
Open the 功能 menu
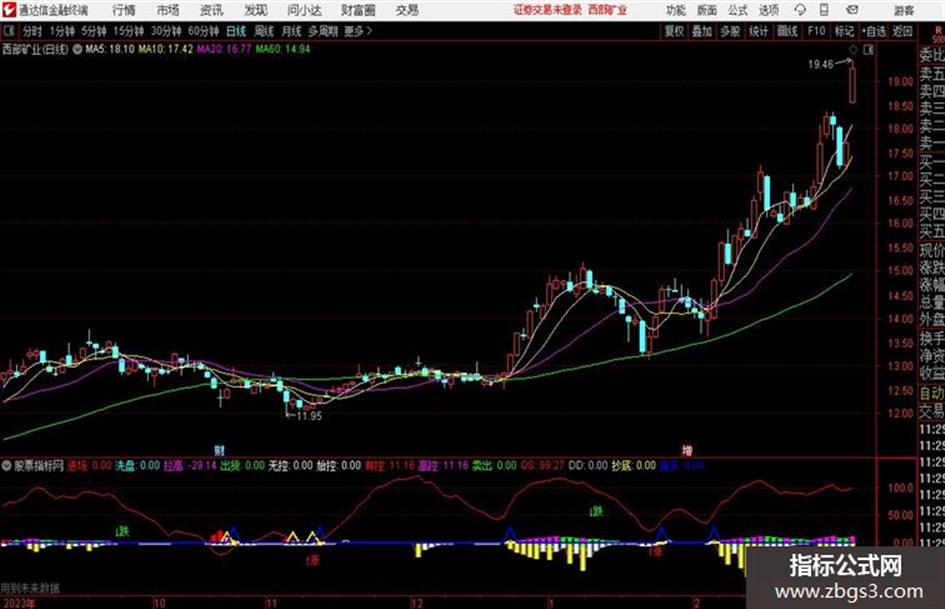coord(676,10)
